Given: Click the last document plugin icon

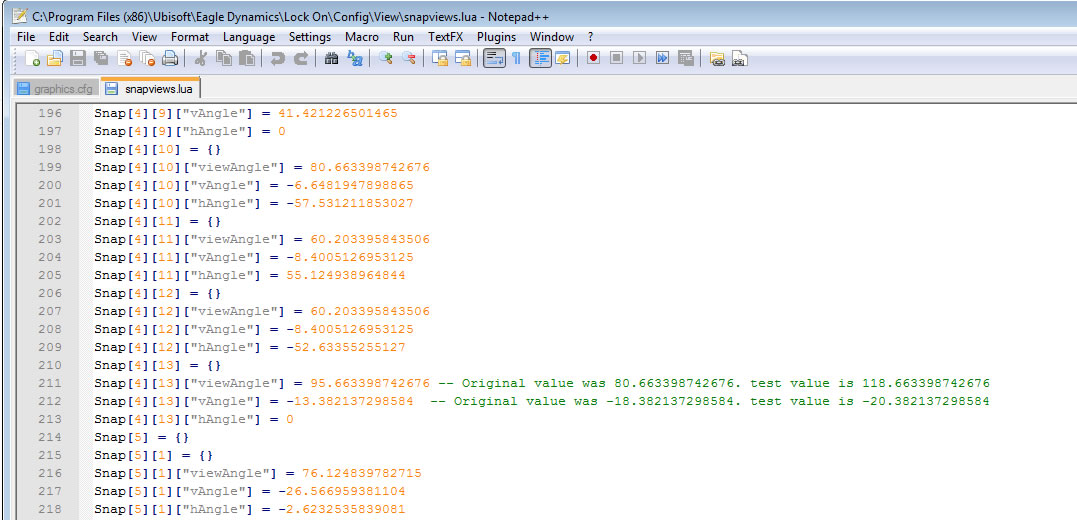Looking at the screenshot, I should click(x=739, y=58).
